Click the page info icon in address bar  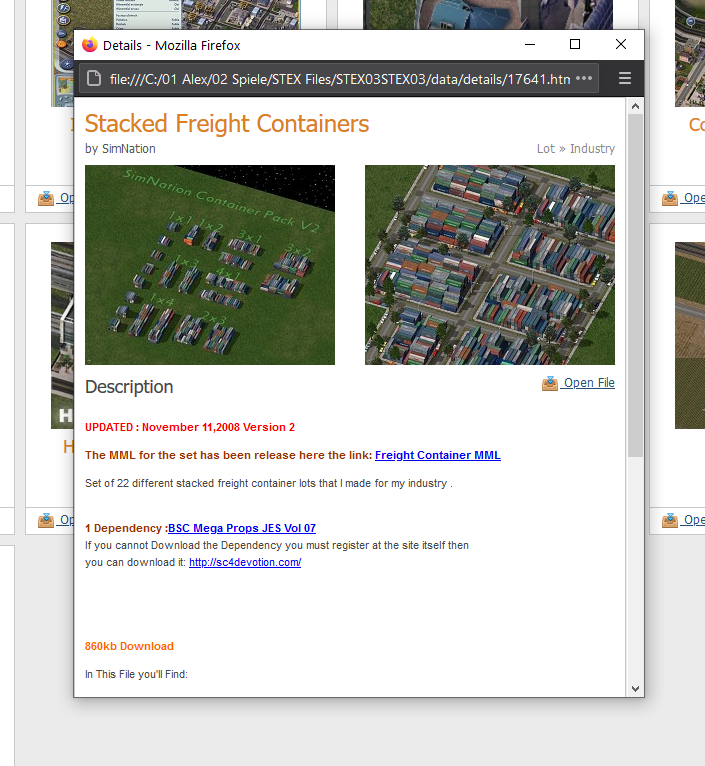(94, 78)
